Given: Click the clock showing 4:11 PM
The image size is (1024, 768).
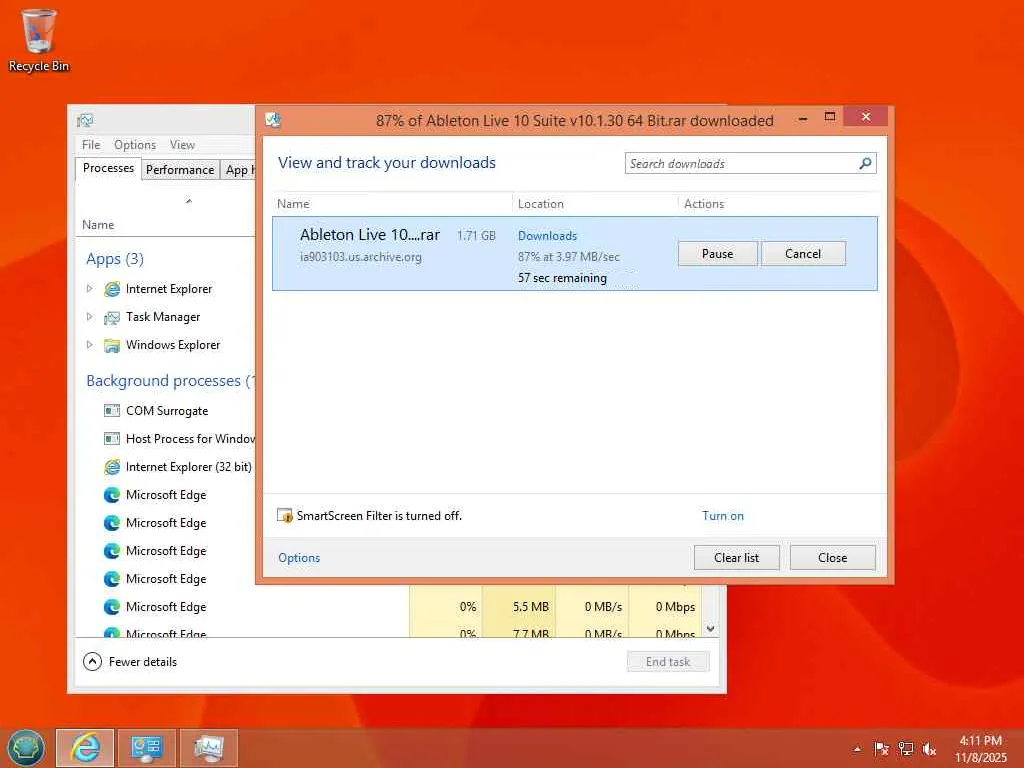Looking at the screenshot, I should (980, 741).
